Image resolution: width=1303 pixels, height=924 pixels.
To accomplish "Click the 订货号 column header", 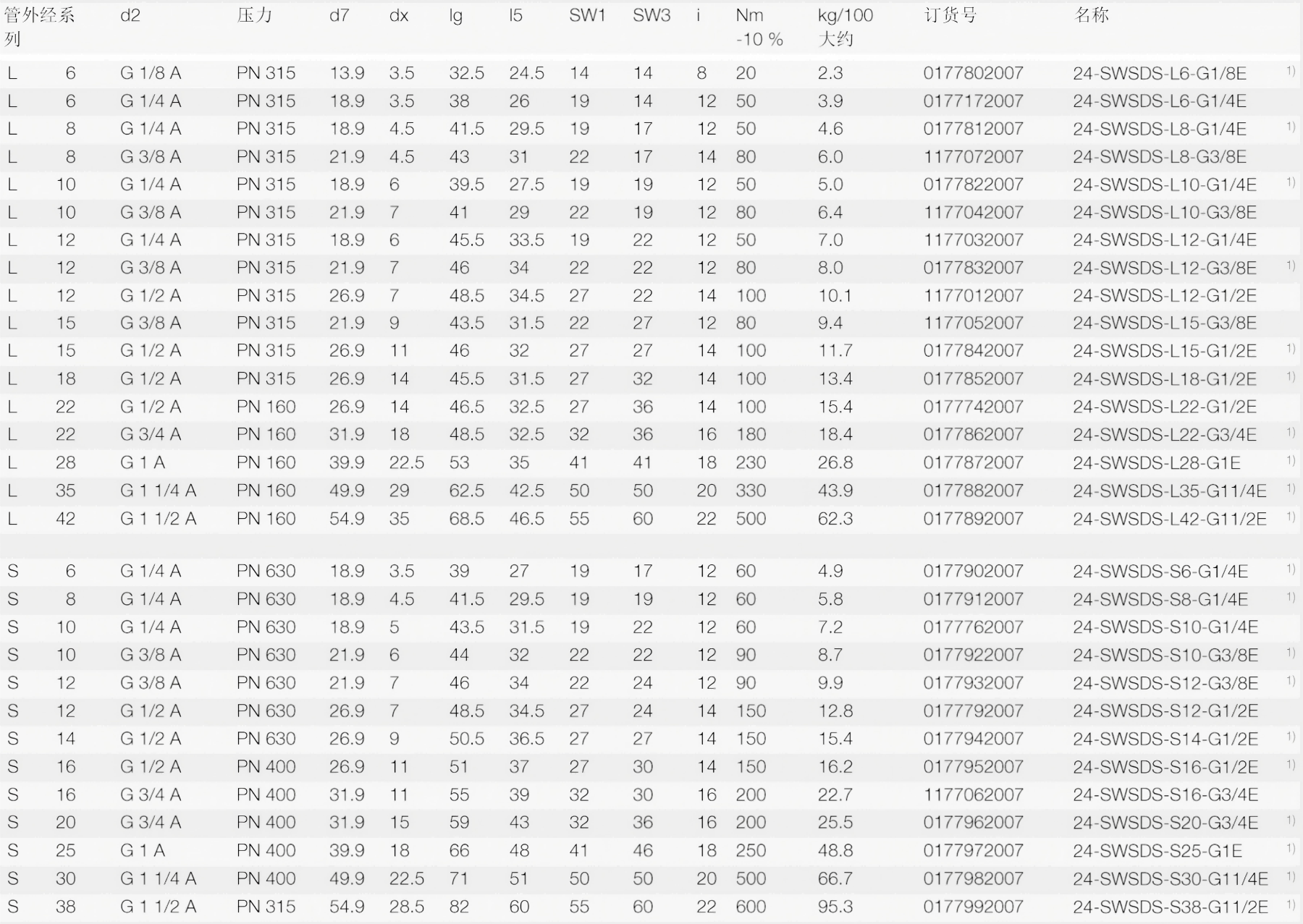I will click(x=950, y=15).
